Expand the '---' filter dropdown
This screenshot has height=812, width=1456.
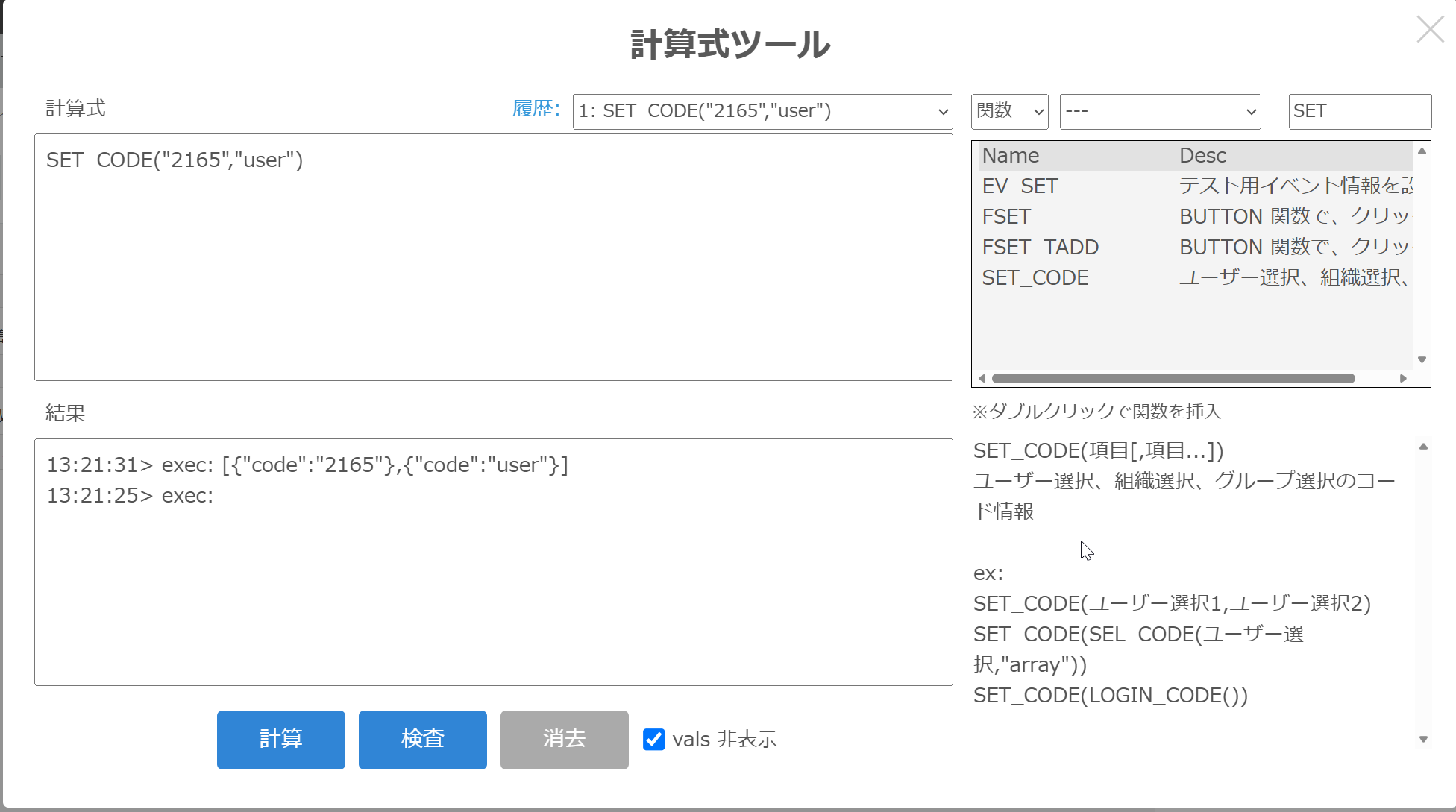click(x=1160, y=111)
